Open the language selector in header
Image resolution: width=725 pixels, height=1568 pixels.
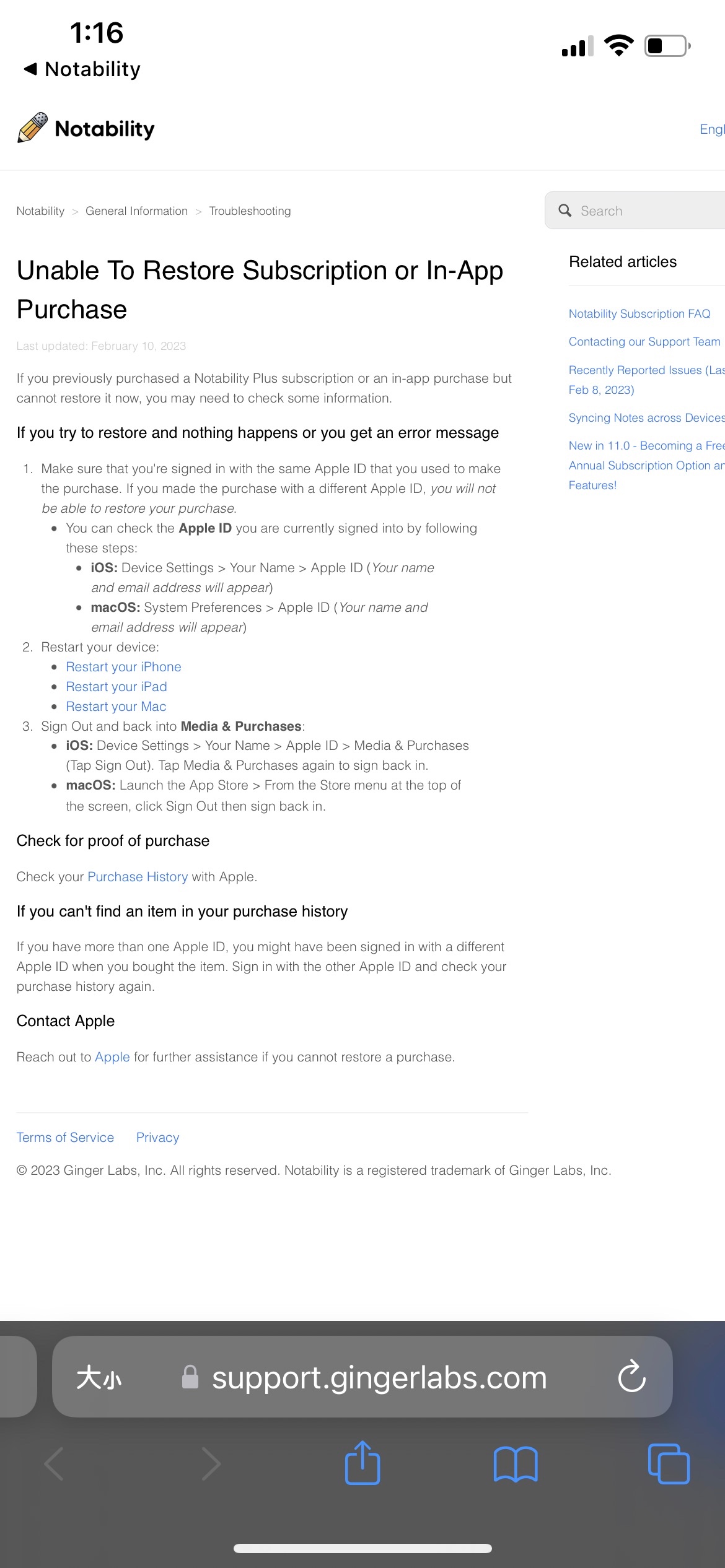pos(712,129)
